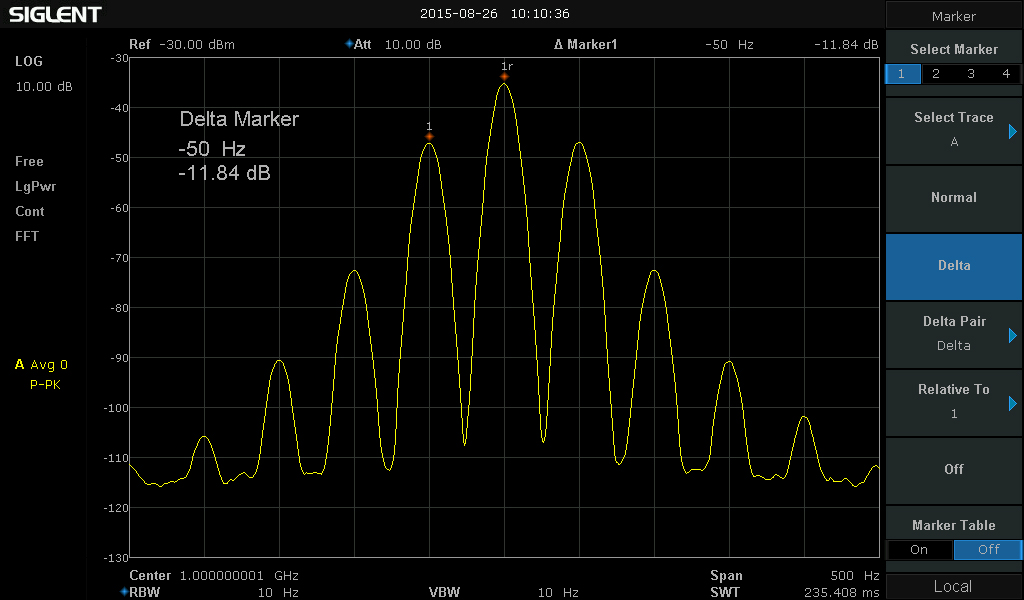Turn Marker Table Off
Image resolution: width=1024 pixels, height=600 pixels.
pos(988,550)
